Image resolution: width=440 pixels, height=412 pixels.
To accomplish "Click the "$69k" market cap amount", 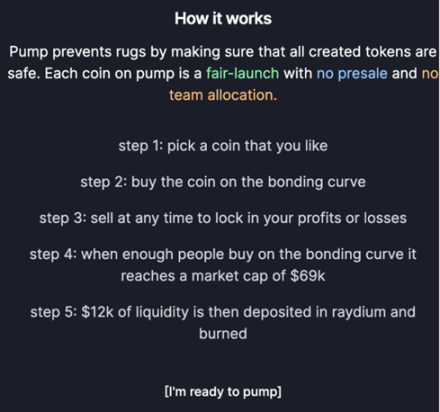I will tap(307, 276).
